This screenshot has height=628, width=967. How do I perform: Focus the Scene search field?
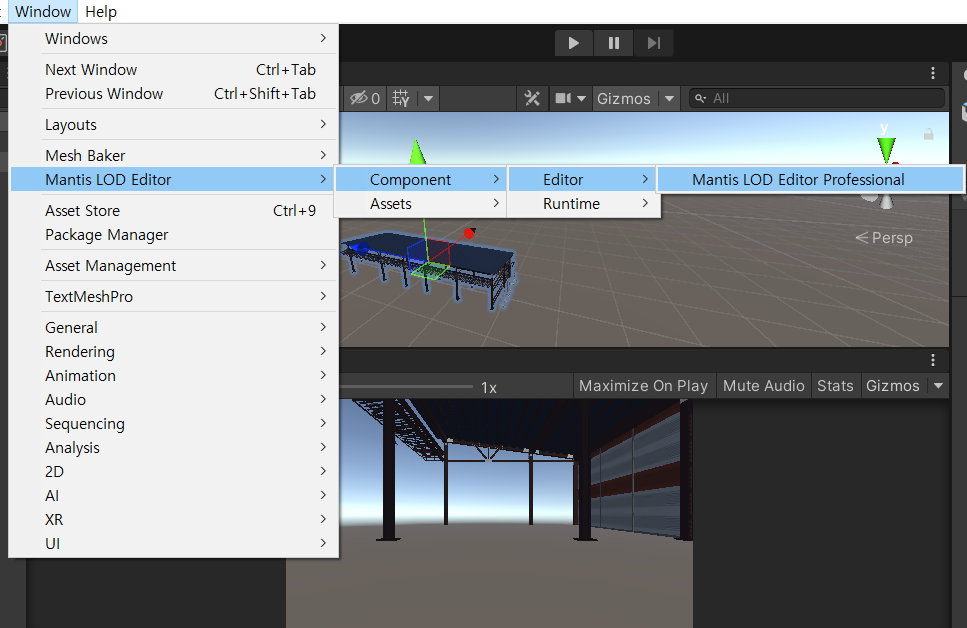[817, 98]
